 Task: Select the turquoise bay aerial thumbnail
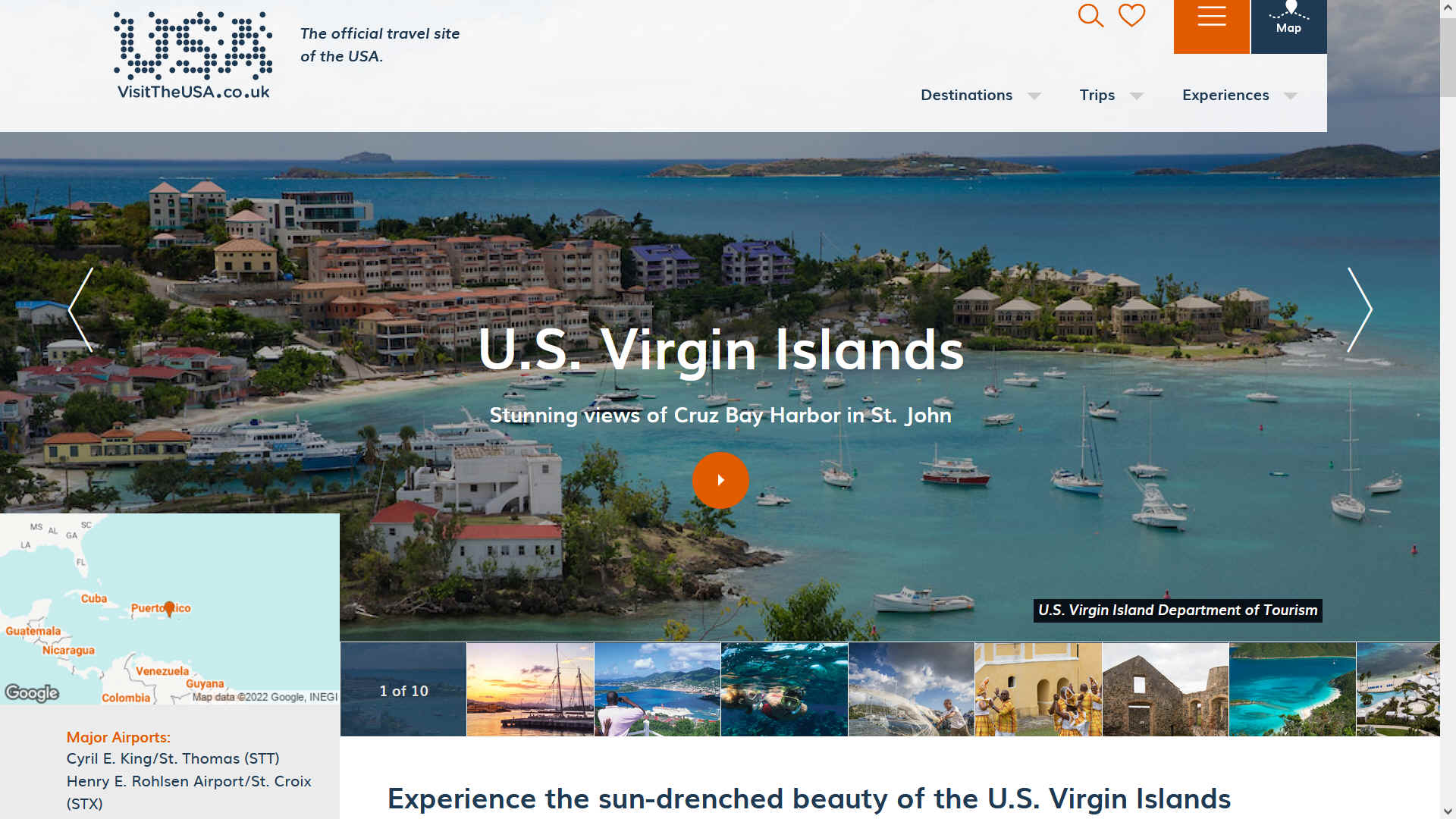tap(1292, 689)
